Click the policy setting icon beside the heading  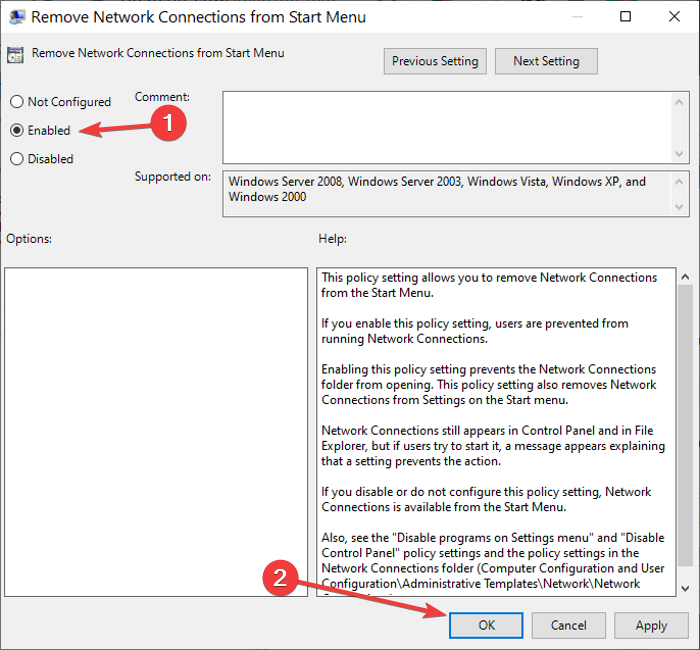point(15,55)
